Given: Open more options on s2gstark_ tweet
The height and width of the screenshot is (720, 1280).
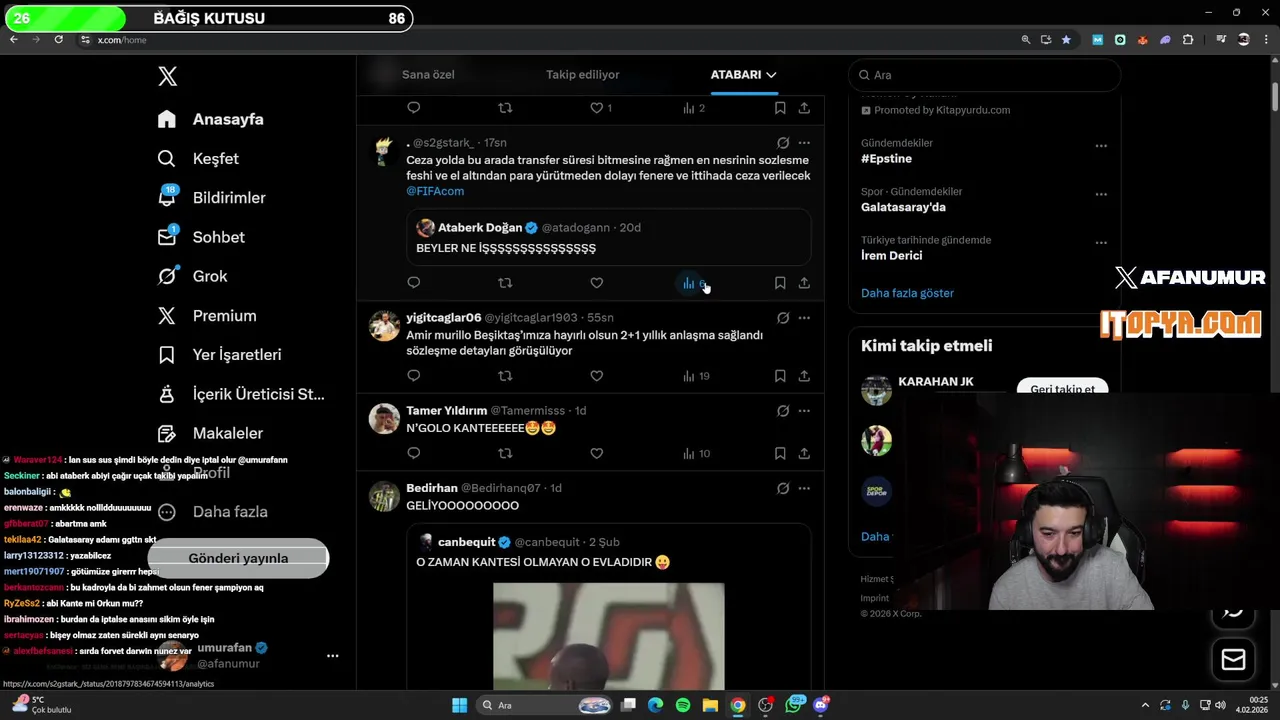Looking at the screenshot, I should tap(804, 143).
